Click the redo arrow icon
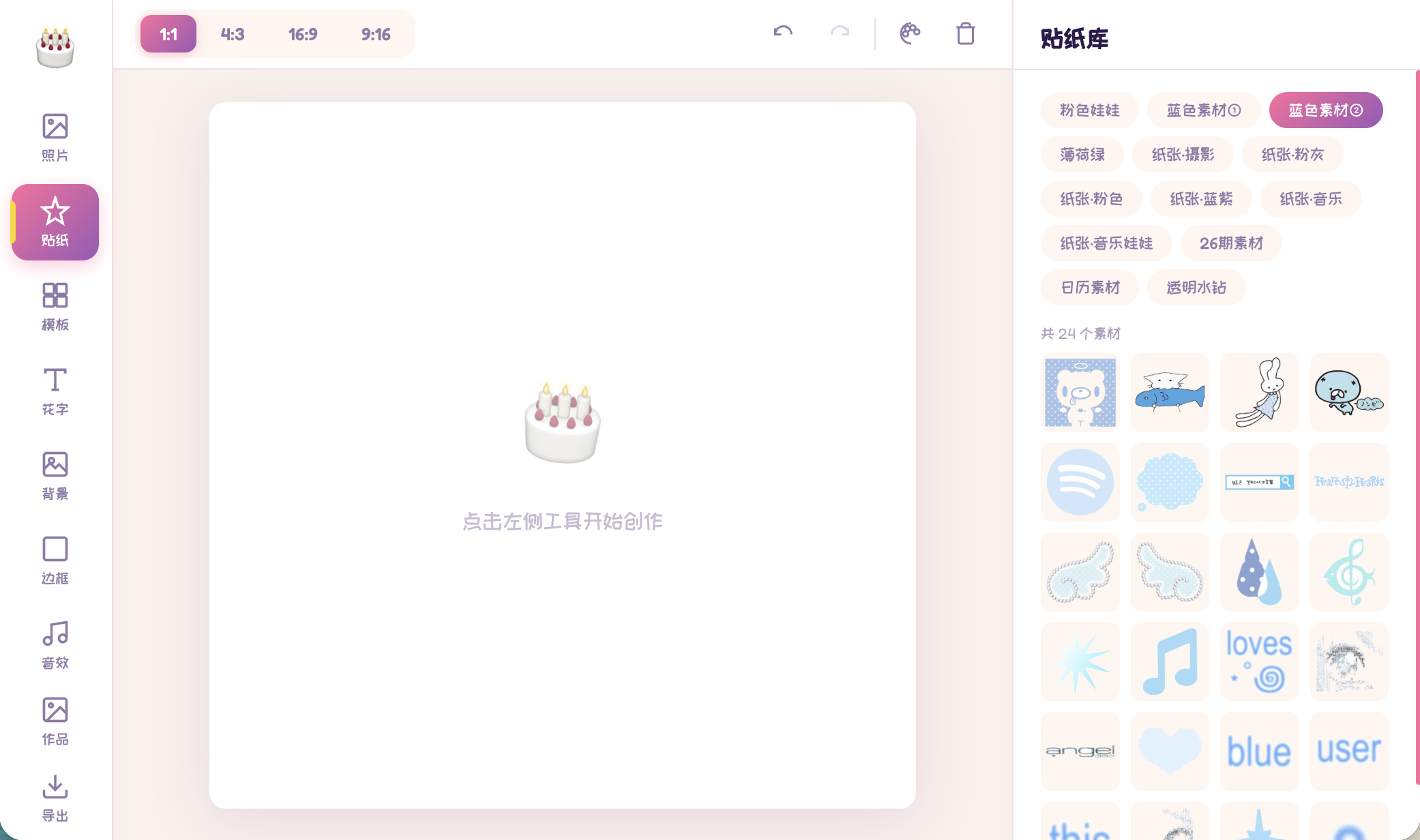The image size is (1420, 840). [840, 33]
